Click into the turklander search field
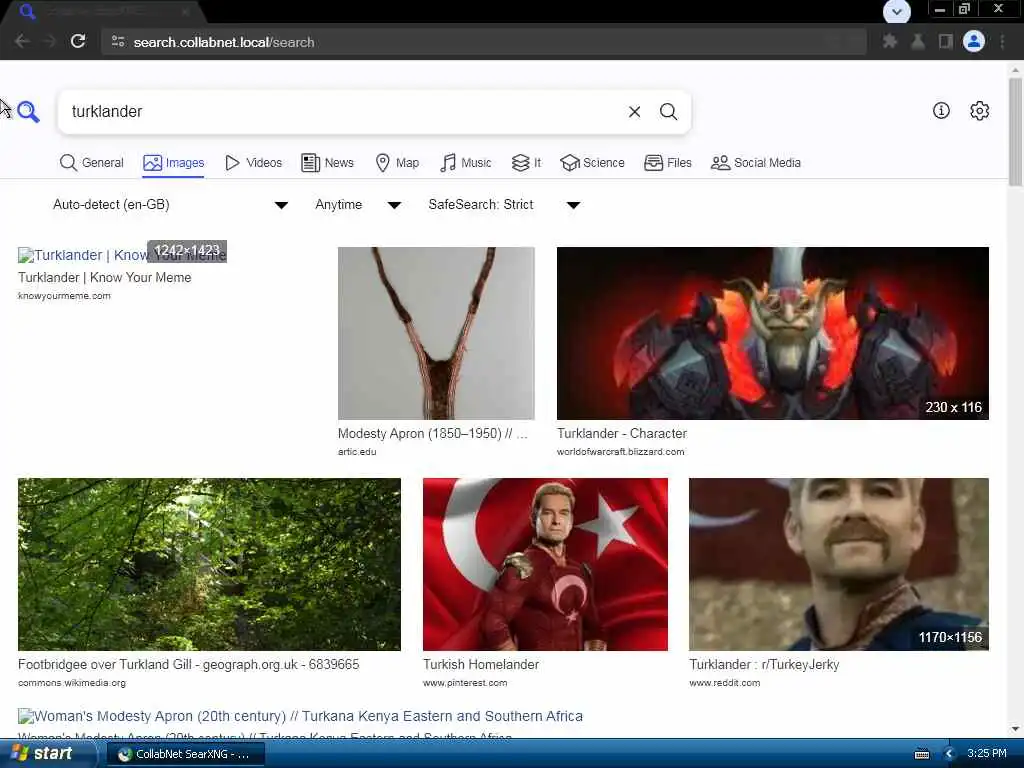Viewport: 1024px width, 768px height. pos(340,112)
